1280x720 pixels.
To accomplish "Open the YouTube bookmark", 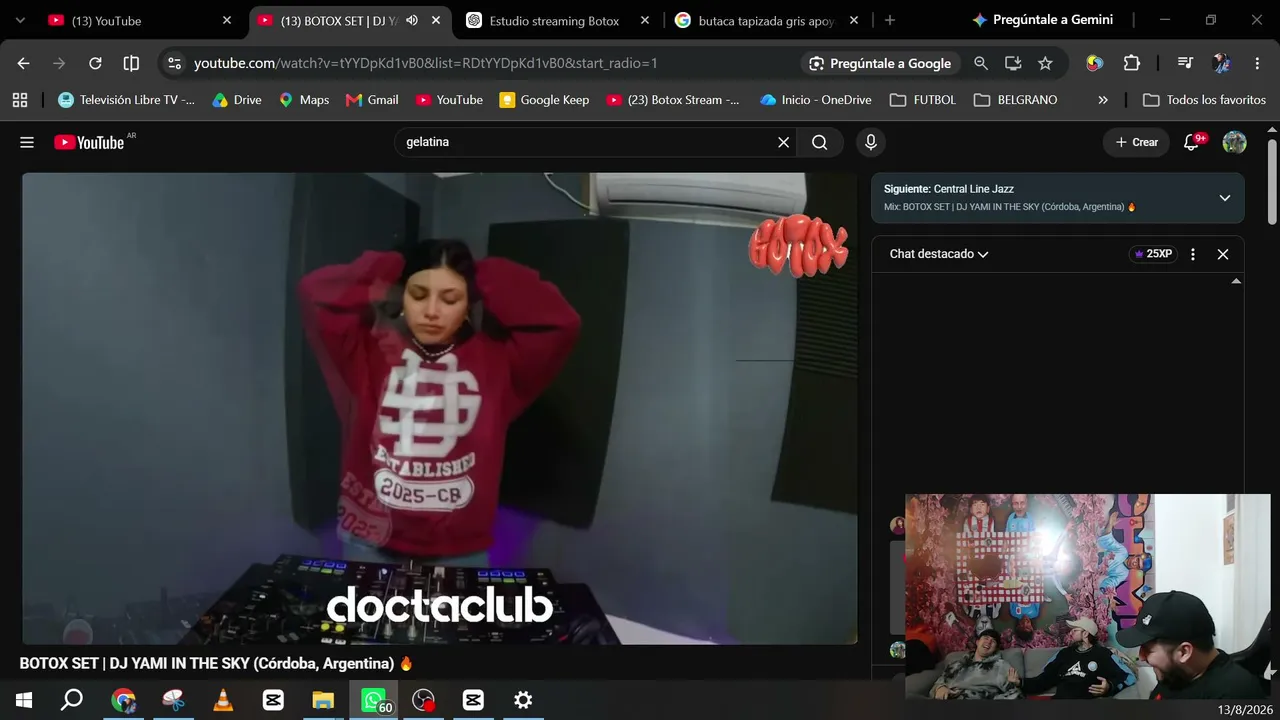I will (x=449, y=100).
